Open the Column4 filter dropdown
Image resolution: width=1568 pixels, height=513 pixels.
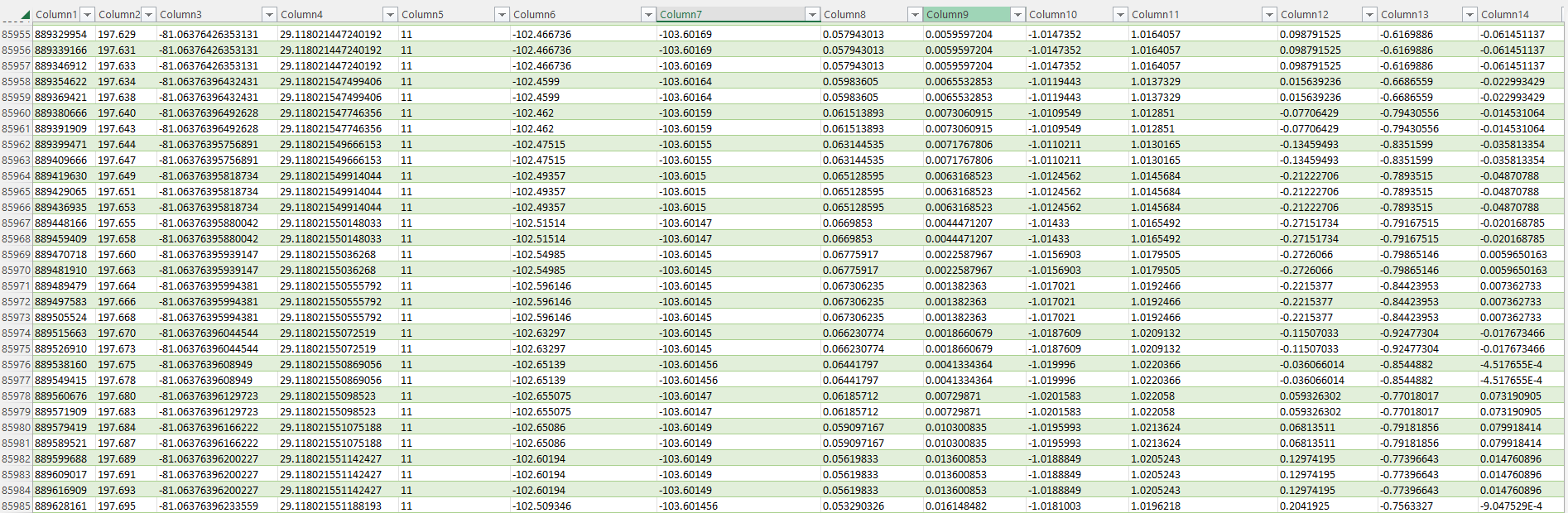390,15
